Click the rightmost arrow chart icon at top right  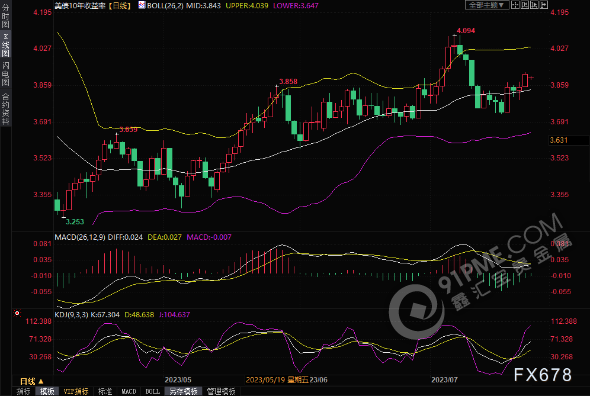click(x=544, y=5)
